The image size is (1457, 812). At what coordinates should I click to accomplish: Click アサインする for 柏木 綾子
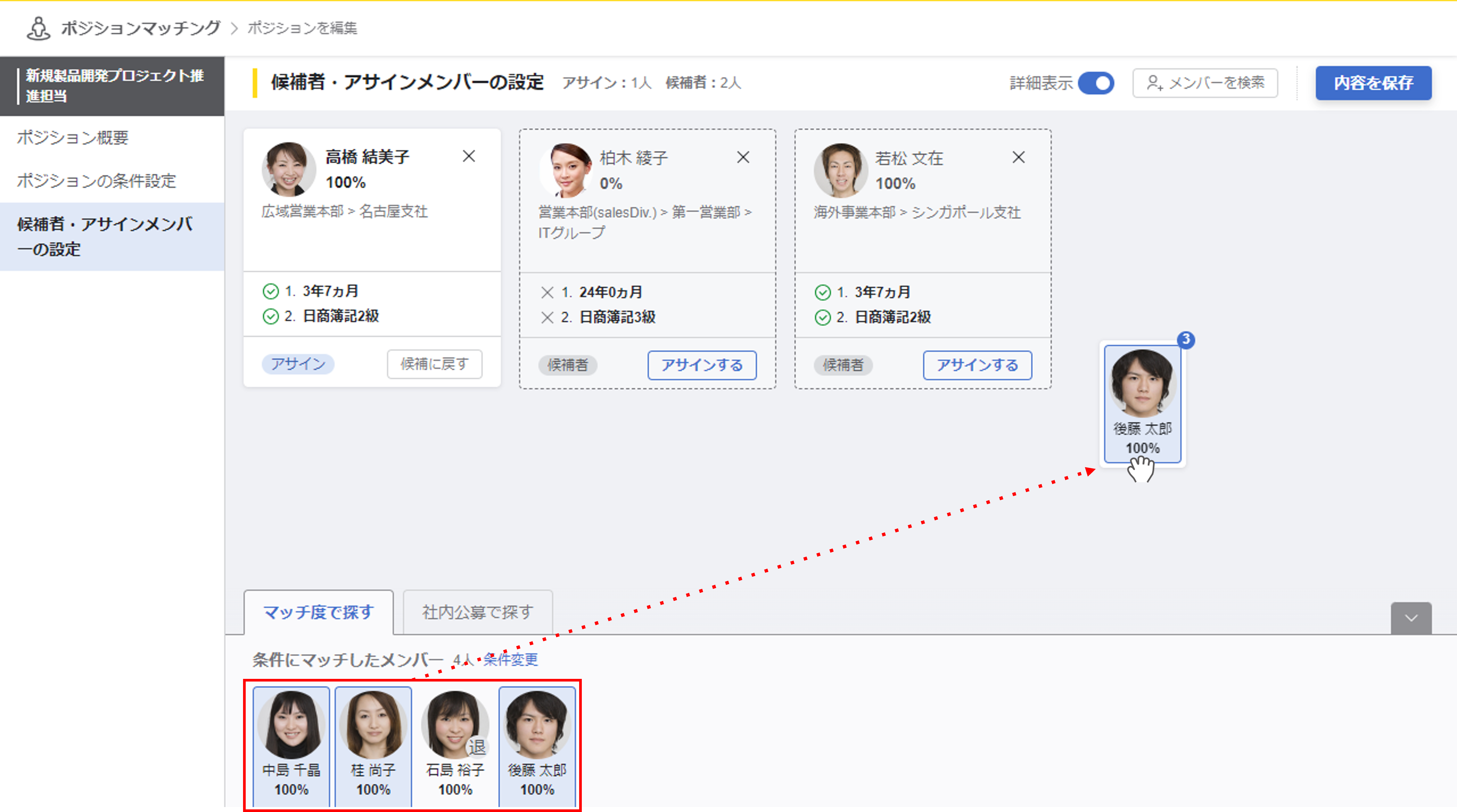(x=702, y=365)
